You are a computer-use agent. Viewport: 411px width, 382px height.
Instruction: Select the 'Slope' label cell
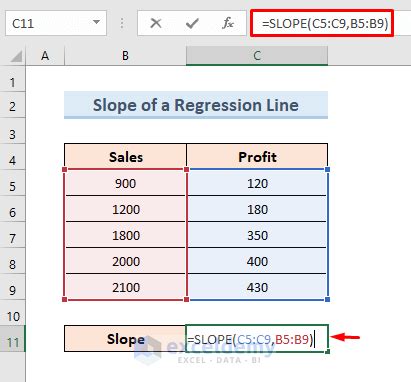point(125,339)
